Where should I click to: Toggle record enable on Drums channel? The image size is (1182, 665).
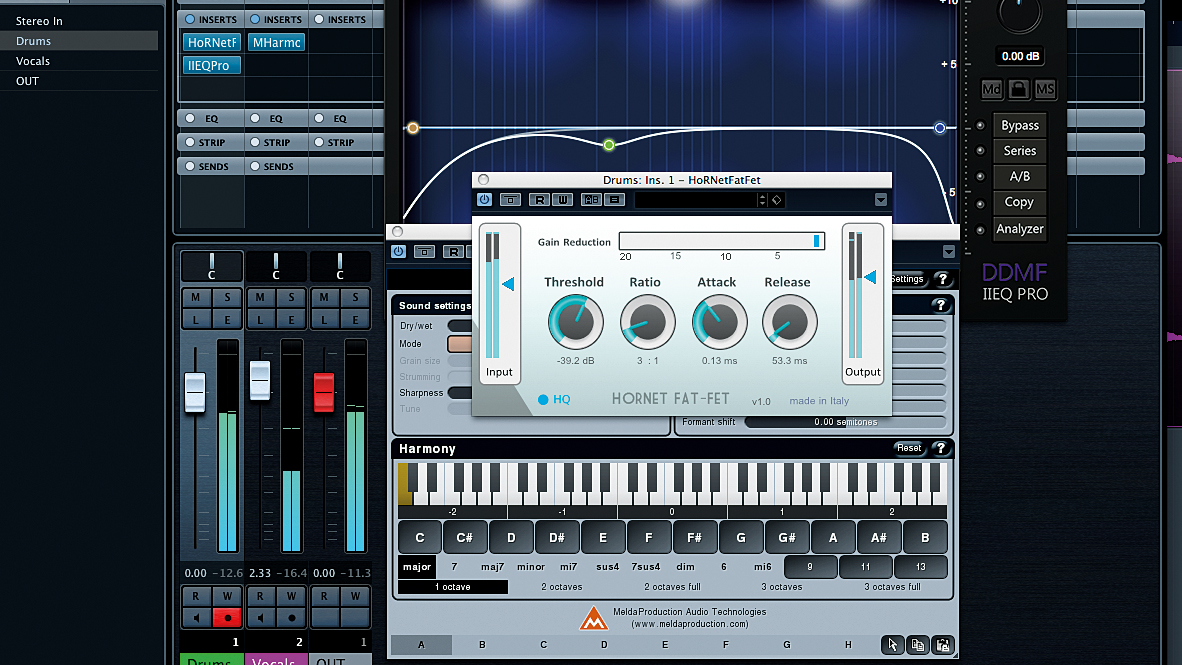pyautogui.click(x=227, y=618)
